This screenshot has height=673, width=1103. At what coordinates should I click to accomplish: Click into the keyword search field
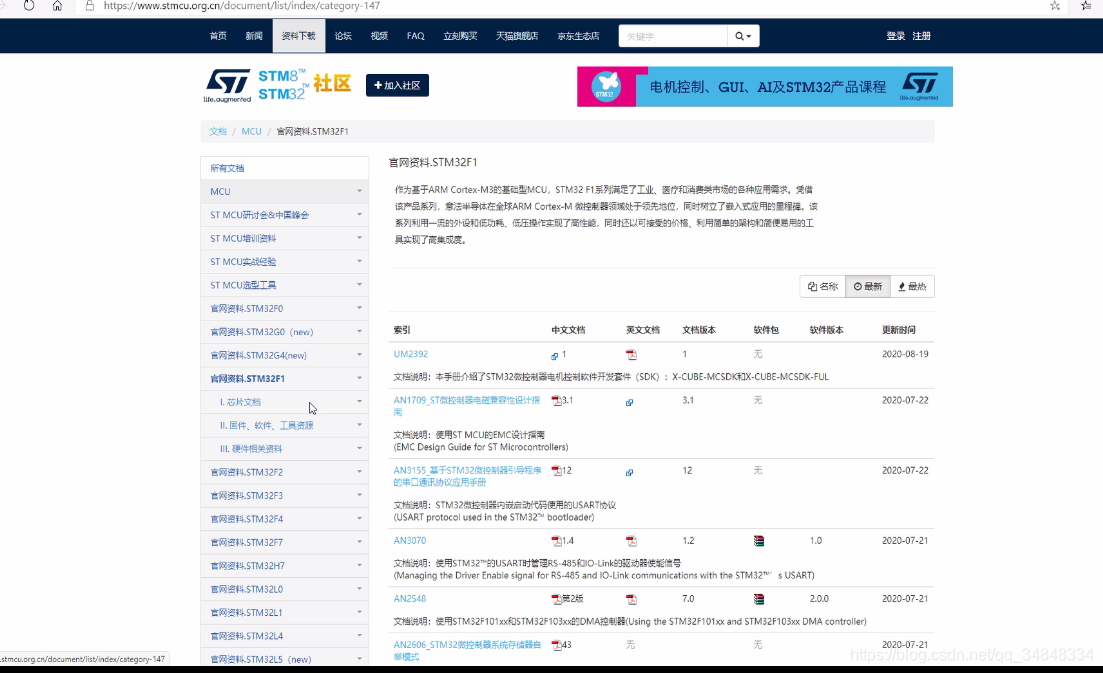673,36
